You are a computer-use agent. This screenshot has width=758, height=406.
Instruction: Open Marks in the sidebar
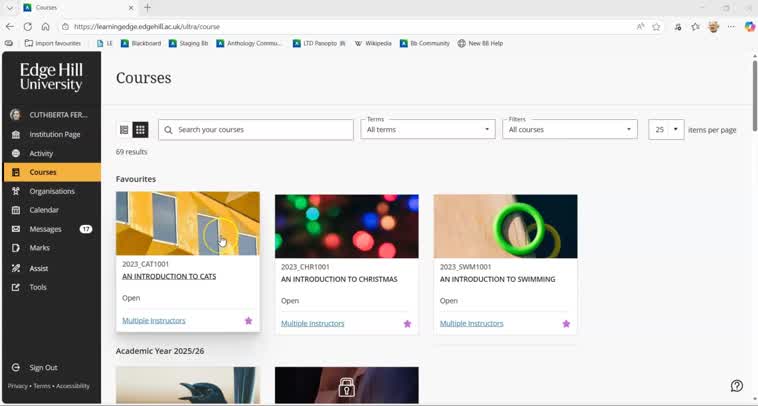pos(52,247)
